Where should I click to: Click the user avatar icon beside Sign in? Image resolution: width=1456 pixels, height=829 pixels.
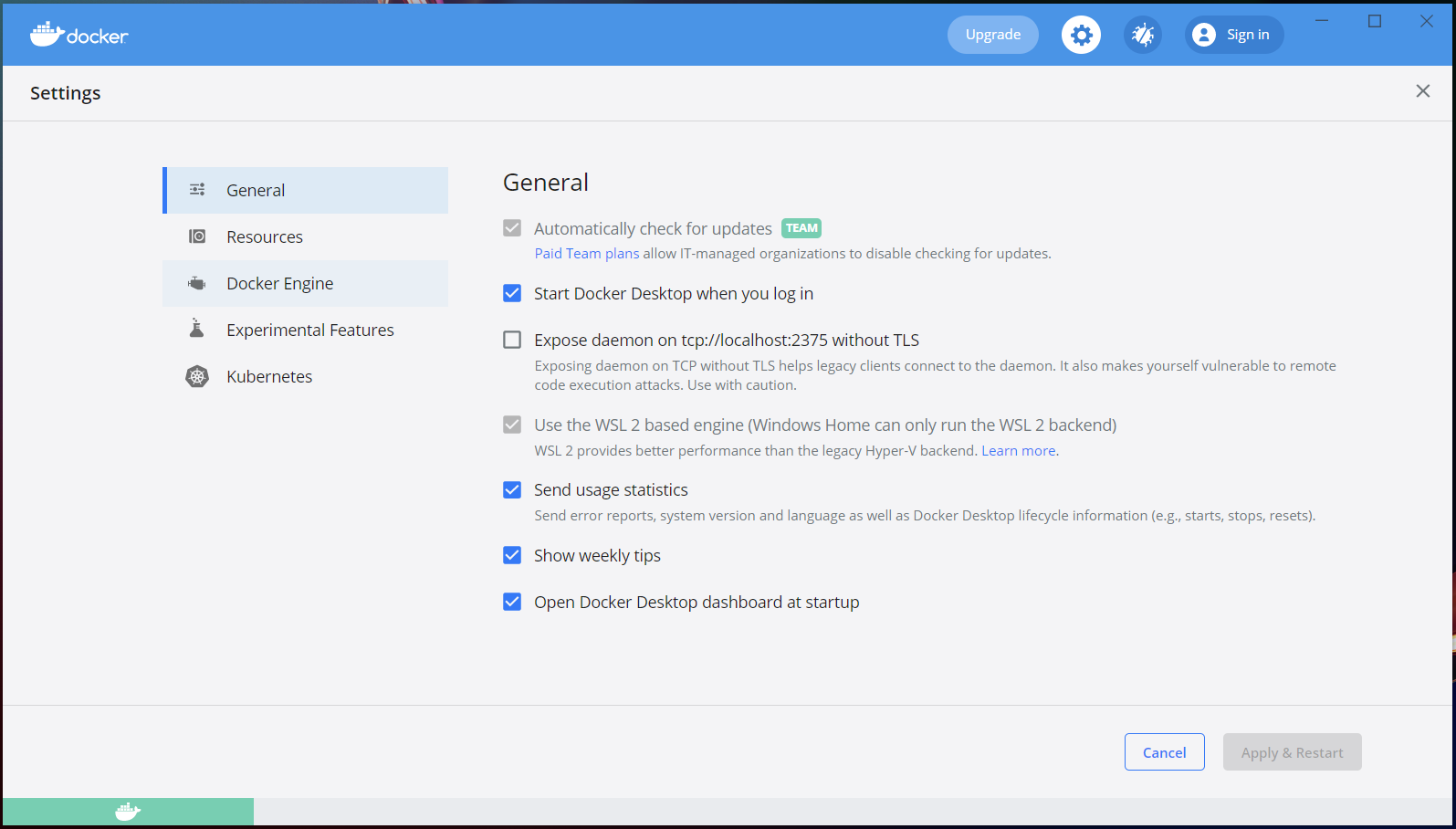tap(1204, 35)
